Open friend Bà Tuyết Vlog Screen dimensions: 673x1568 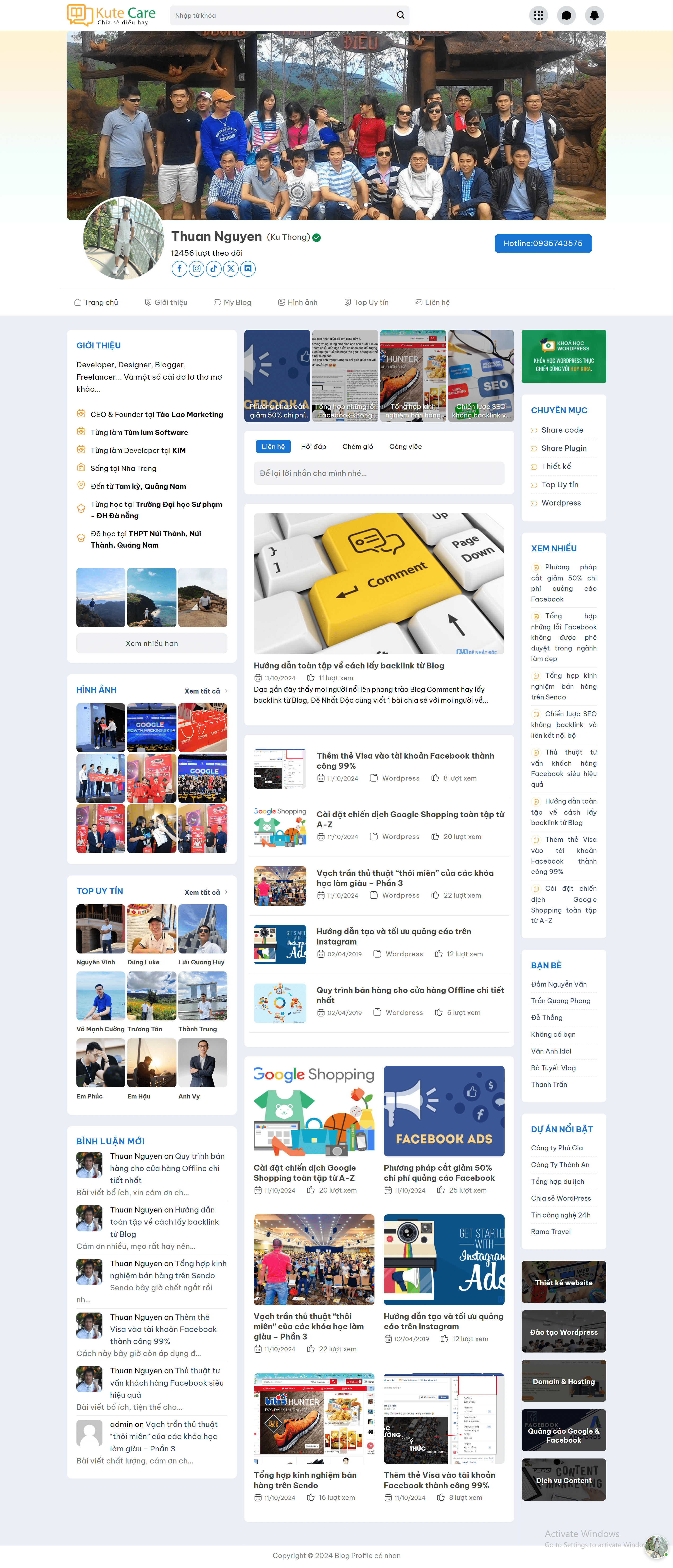tap(553, 1068)
